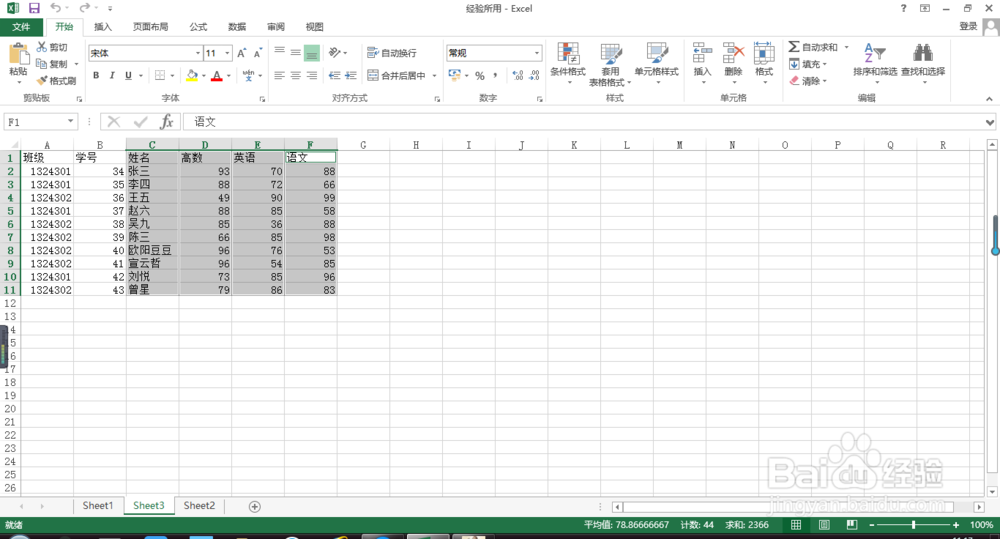The height and width of the screenshot is (539, 1000).
Task: Toggle center horizontal alignment
Action: coord(295,75)
